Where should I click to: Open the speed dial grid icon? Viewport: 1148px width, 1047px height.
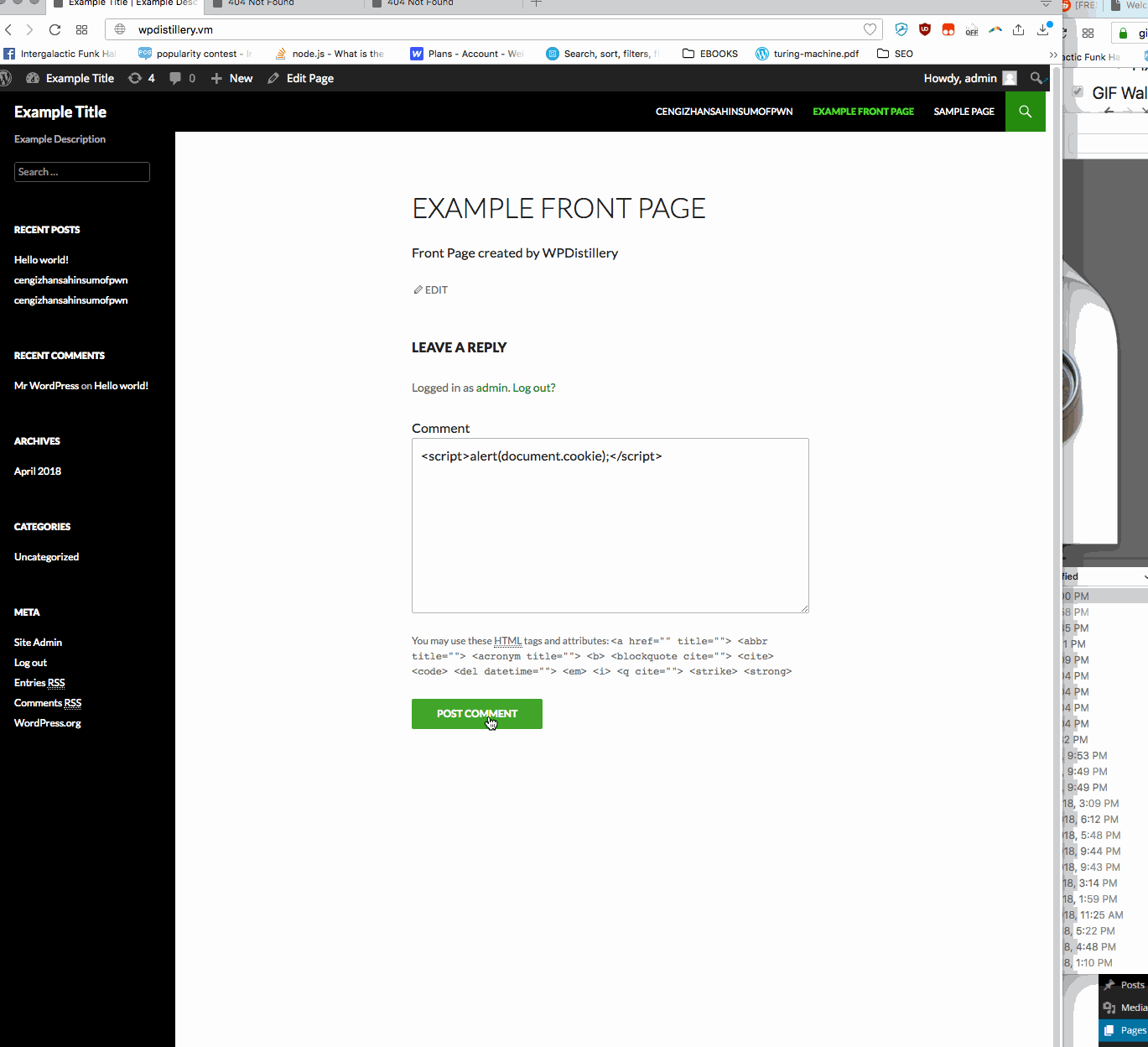pos(81,29)
